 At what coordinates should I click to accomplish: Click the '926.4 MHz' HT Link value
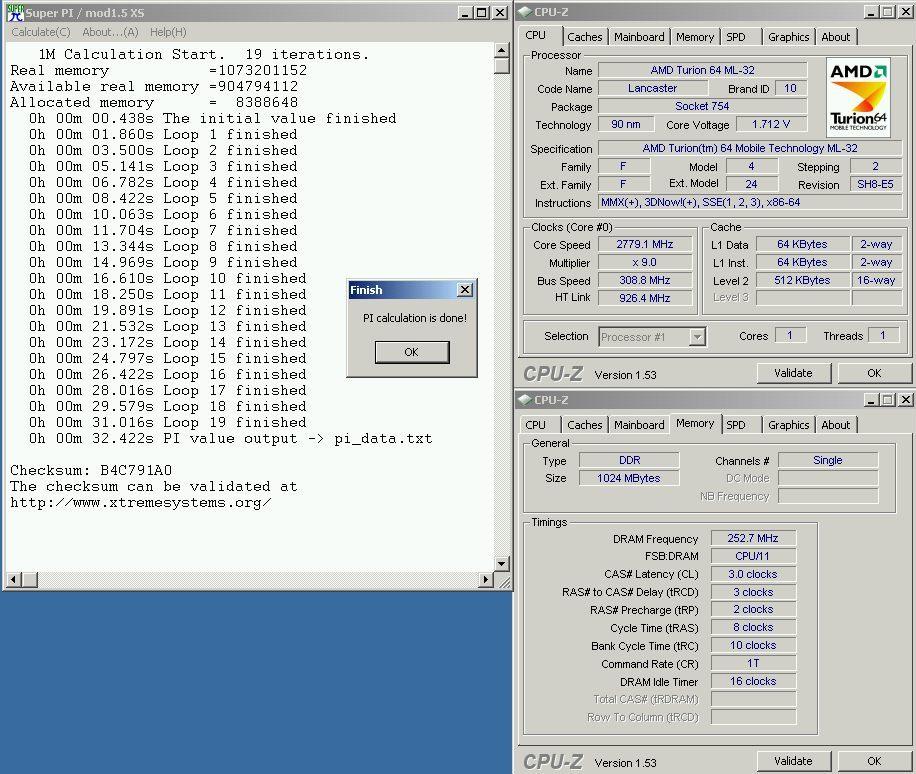click(x=645, y=298)
